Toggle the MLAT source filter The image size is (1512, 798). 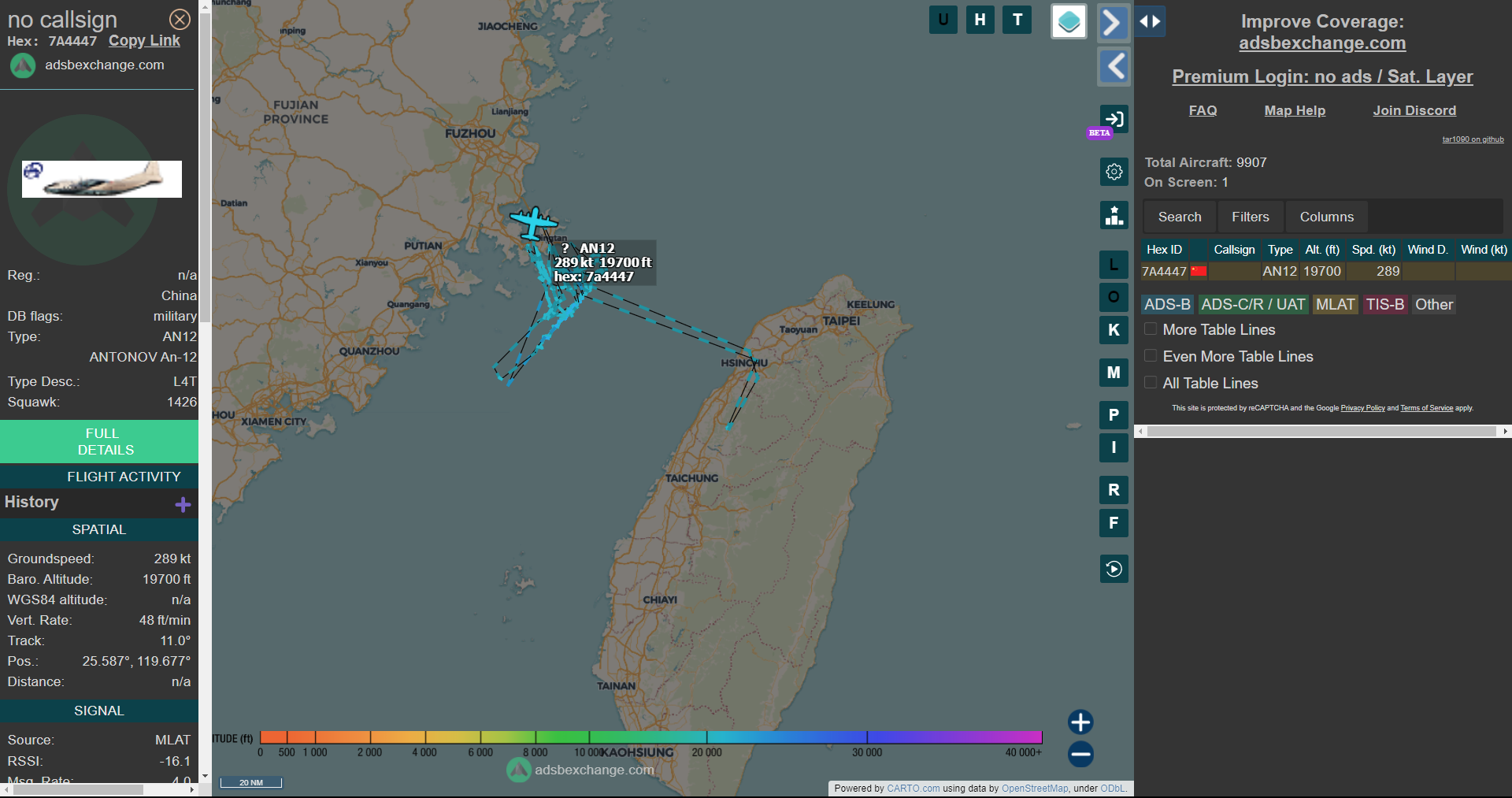[x=1336, y=305]
